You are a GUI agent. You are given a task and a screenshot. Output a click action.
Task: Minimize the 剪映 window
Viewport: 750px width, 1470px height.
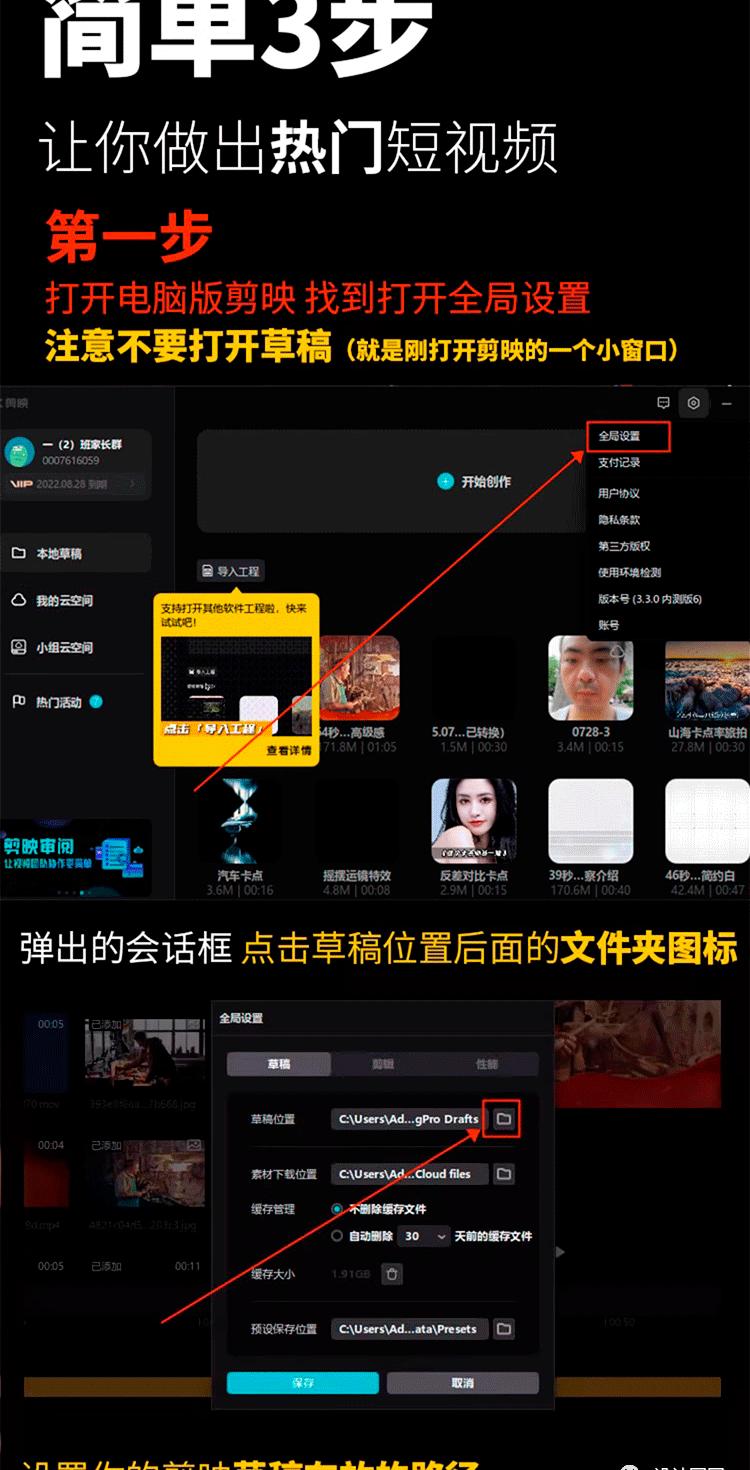tap(727, 403)
